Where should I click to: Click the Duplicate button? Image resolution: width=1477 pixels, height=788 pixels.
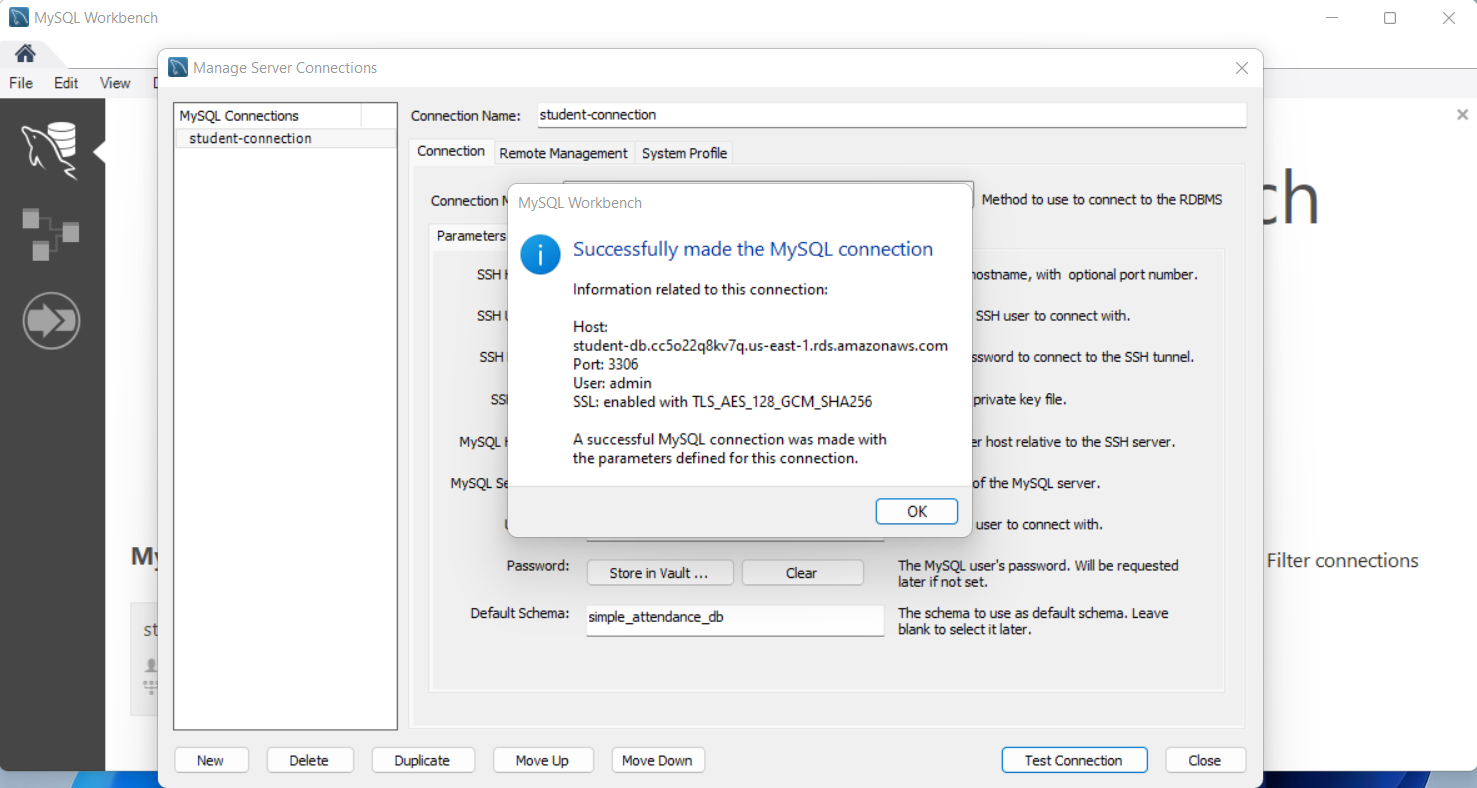(423, 760)
